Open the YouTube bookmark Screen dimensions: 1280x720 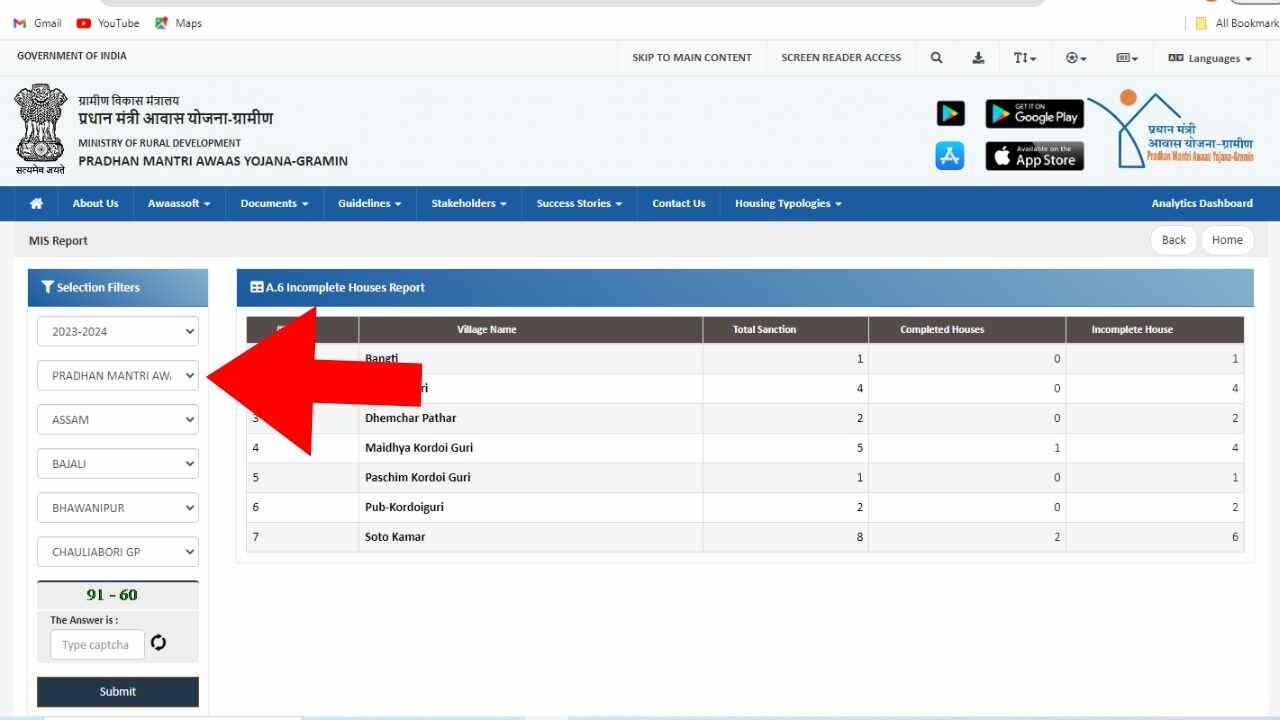[108, 23]
